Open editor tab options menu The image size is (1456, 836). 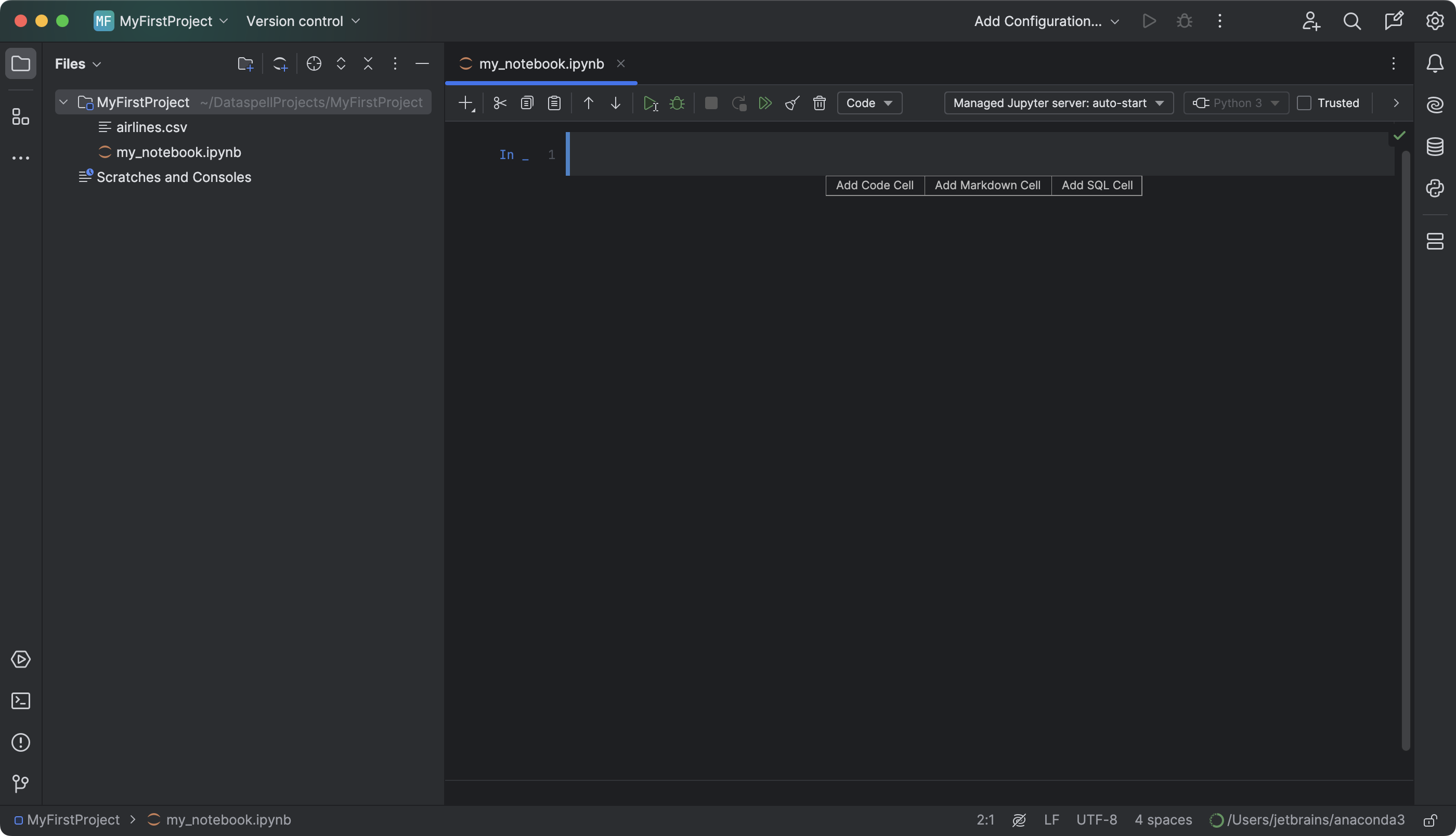coord(1394,63)
